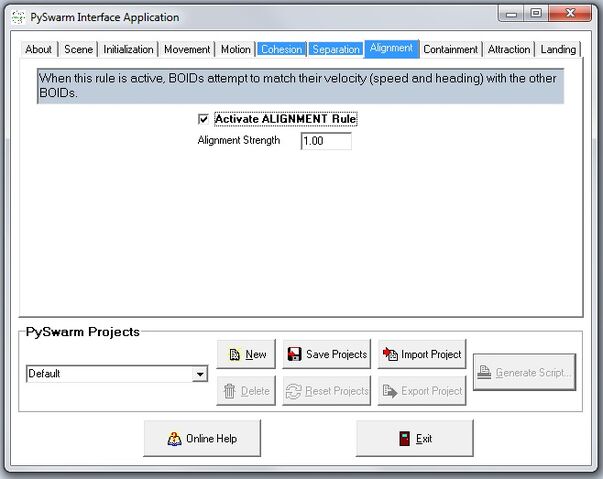Click the trash can Delete icon
The image size is (603, 479).
(230, 391)
